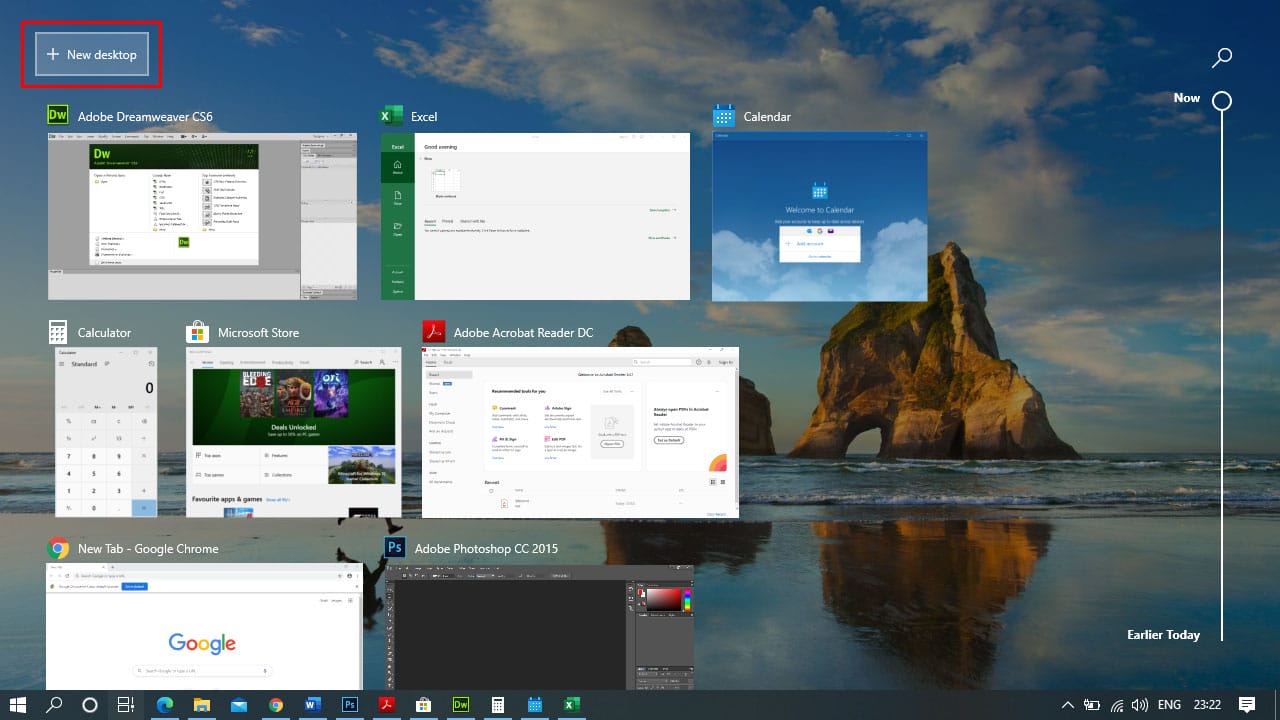Open the volume control in the system tray
1280x720 pixels.
click(x=1140, y=705)
